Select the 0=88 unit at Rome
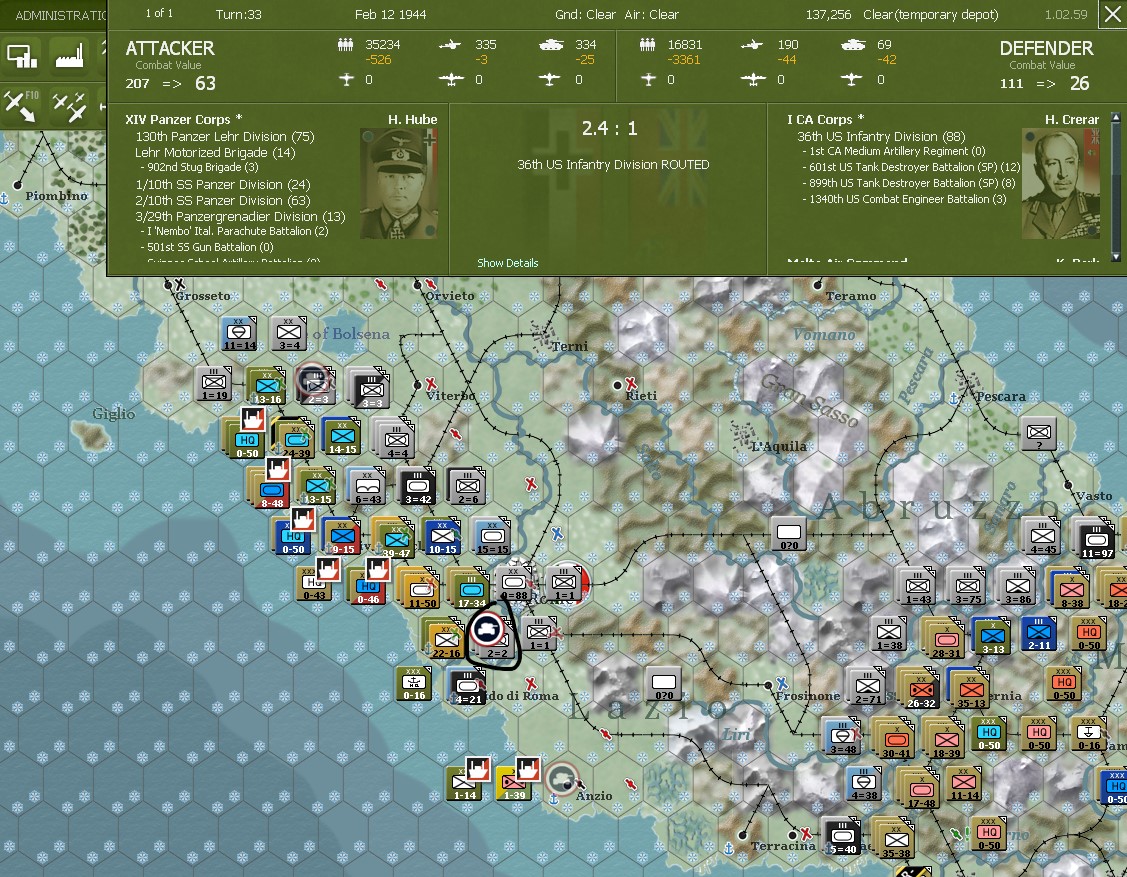The width and height of the screenshot is (1127, 877). (513, 584)
